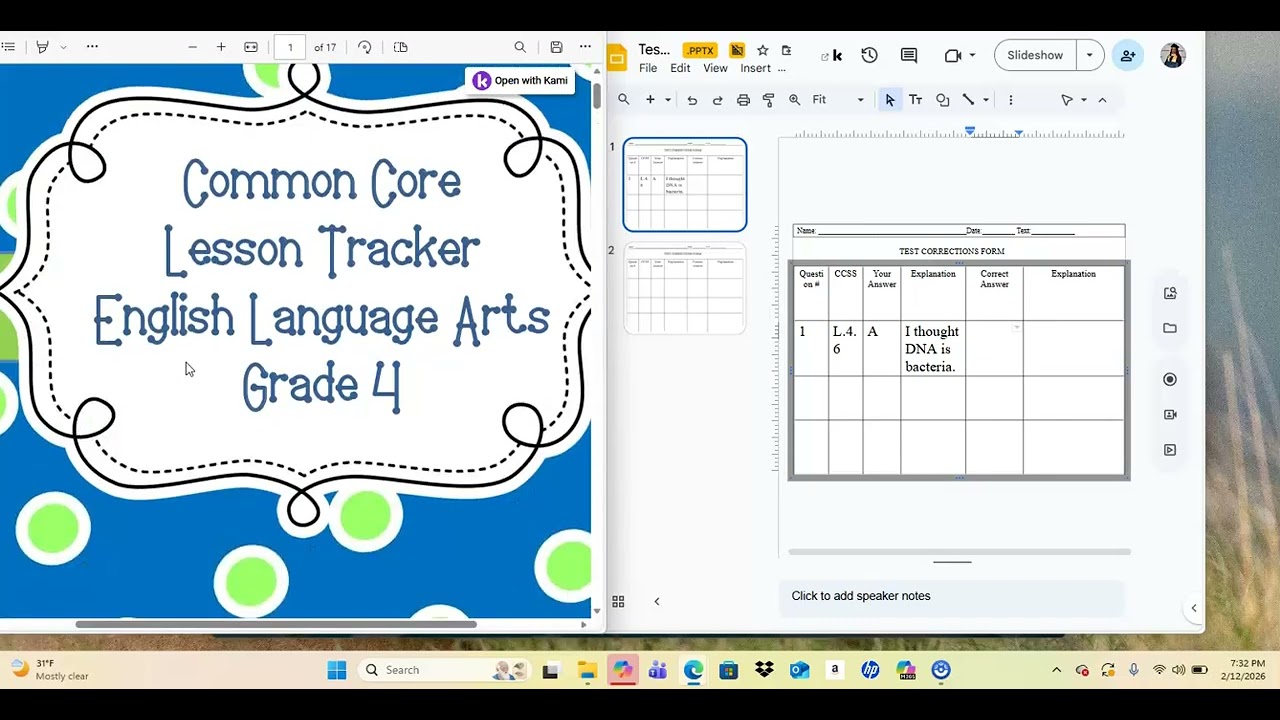
Task: Open the PDF viewer's rightmost more options menu
Action: [585, 47]
